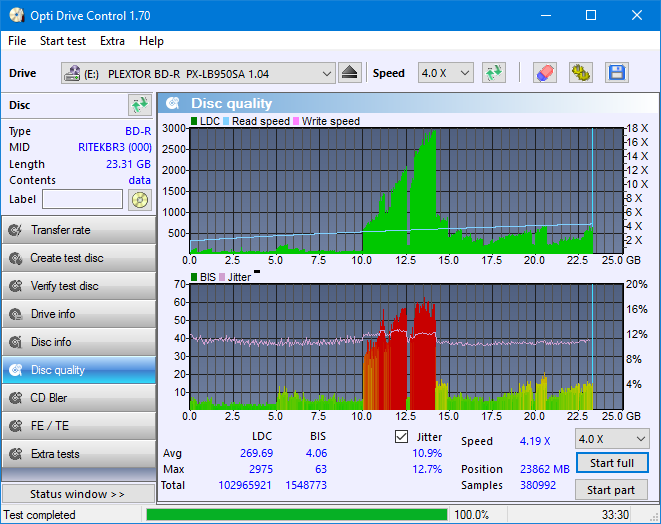661x524 pixels.
Task: Open the top Speed 4.0 X dropdown
Action: pyautogui.click(x=446, y=73)
